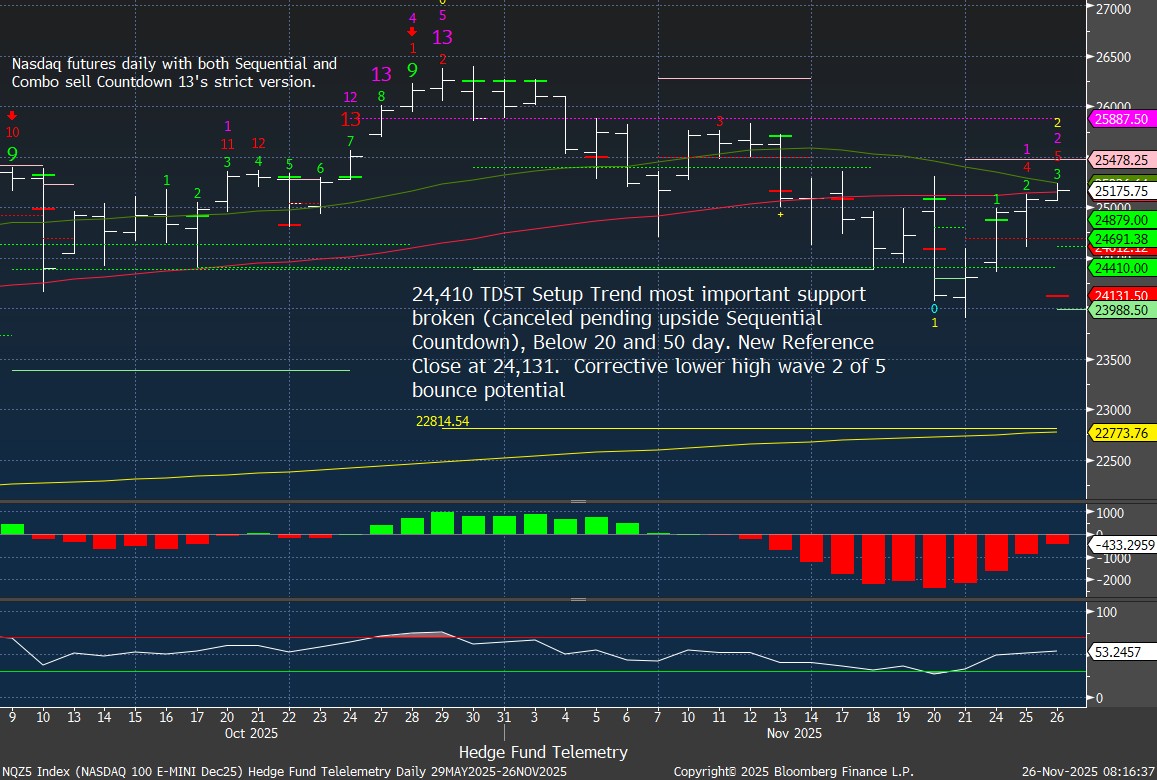Click the red down arrow above October 9
The width and height of the screenshot is (1157, 780).
click(x=12, y=115)
